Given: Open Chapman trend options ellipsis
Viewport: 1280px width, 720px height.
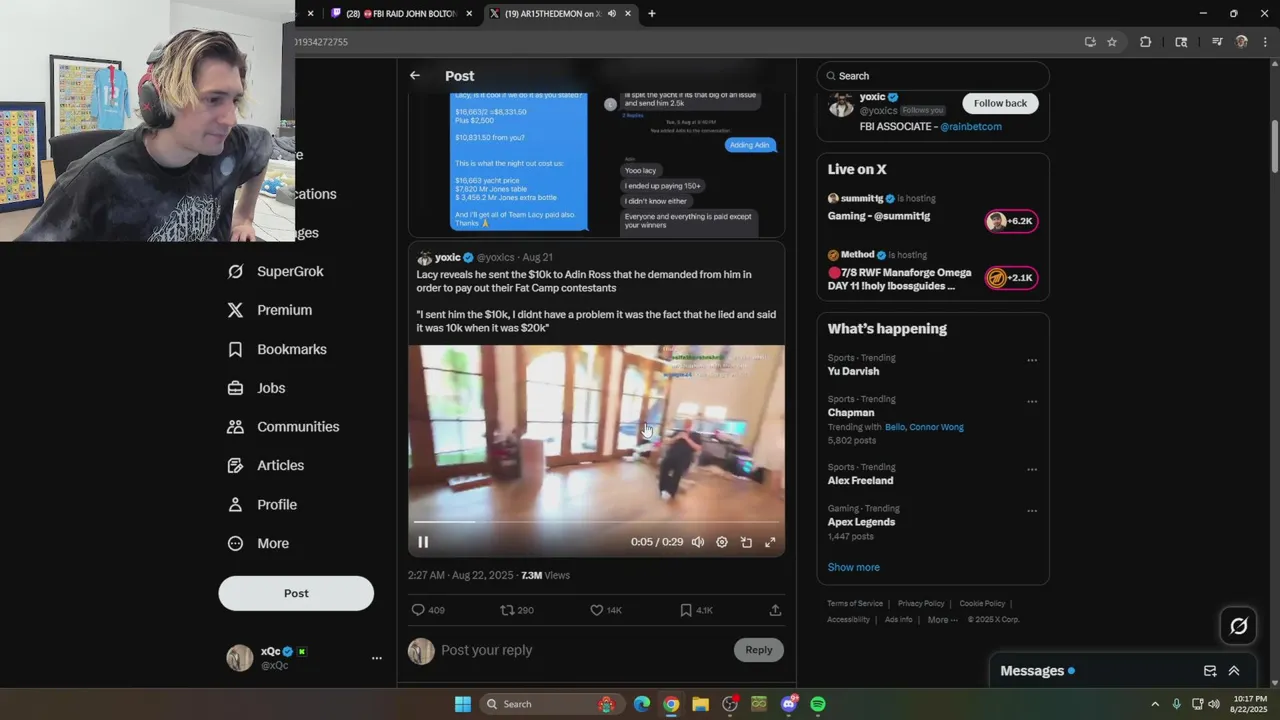Looking at the screenshot, I should click(1032, 402).
